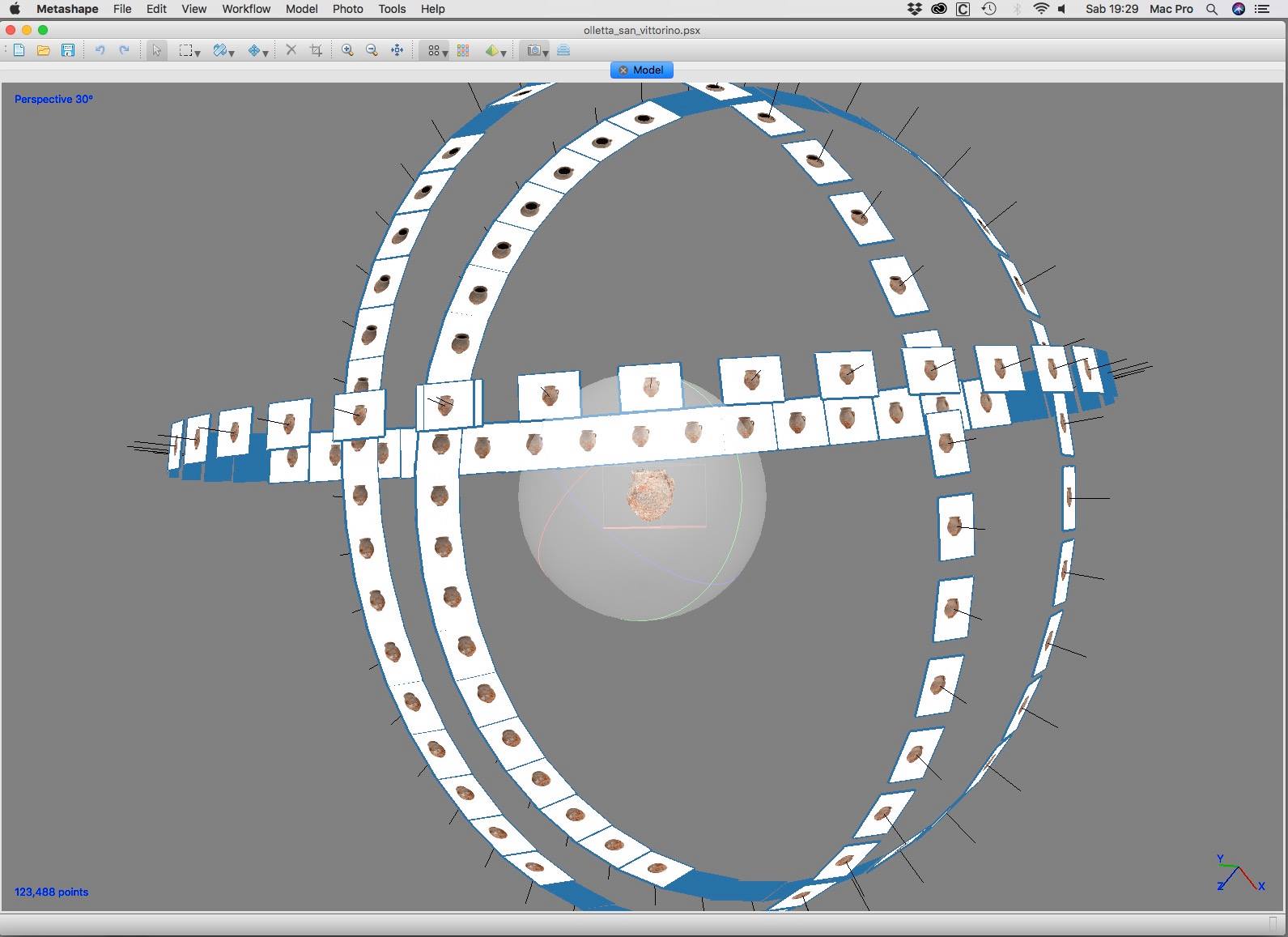Click the New document icon
The height and width of the screenshot is (937, 1288).
point(19,50)
